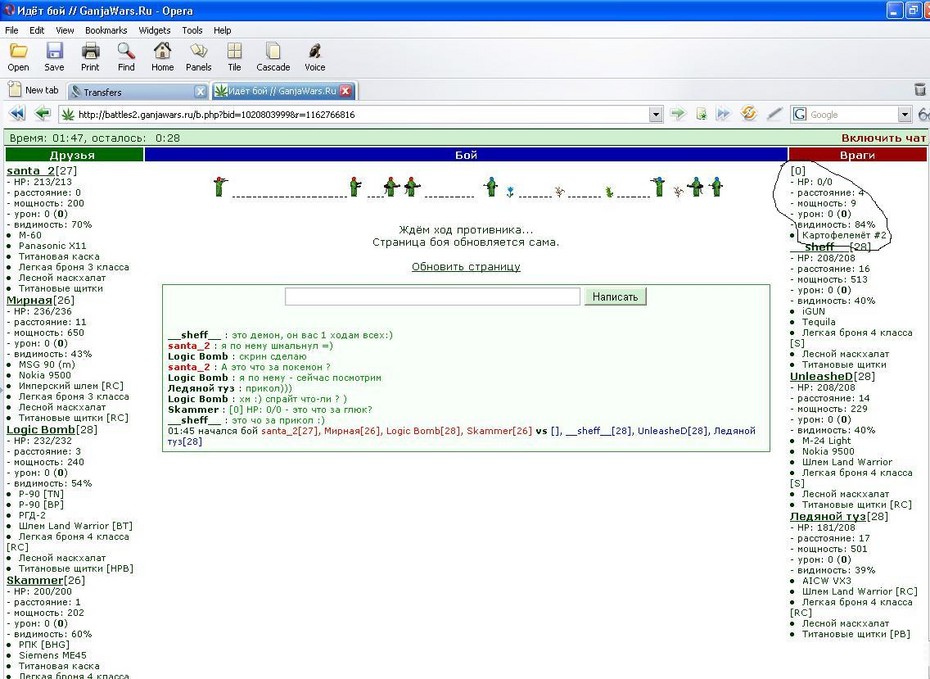Go to Home page icon
Viewport: 930px width, 679px height.
tap(162, 51)
